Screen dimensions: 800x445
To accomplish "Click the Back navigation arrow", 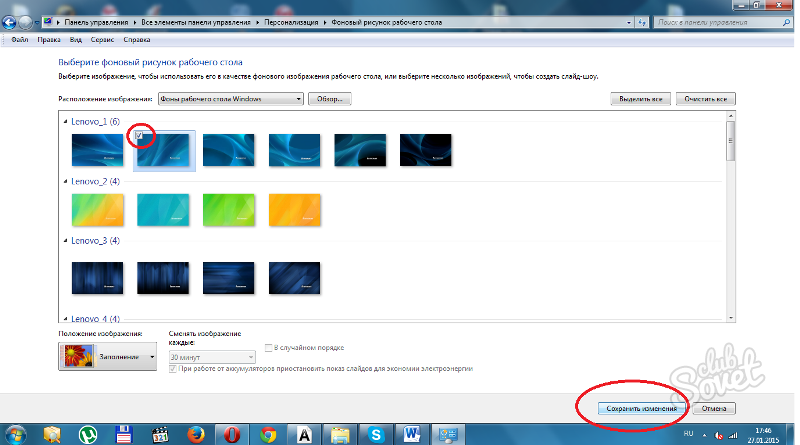I will pyautogui.click(x=10, y=20).
